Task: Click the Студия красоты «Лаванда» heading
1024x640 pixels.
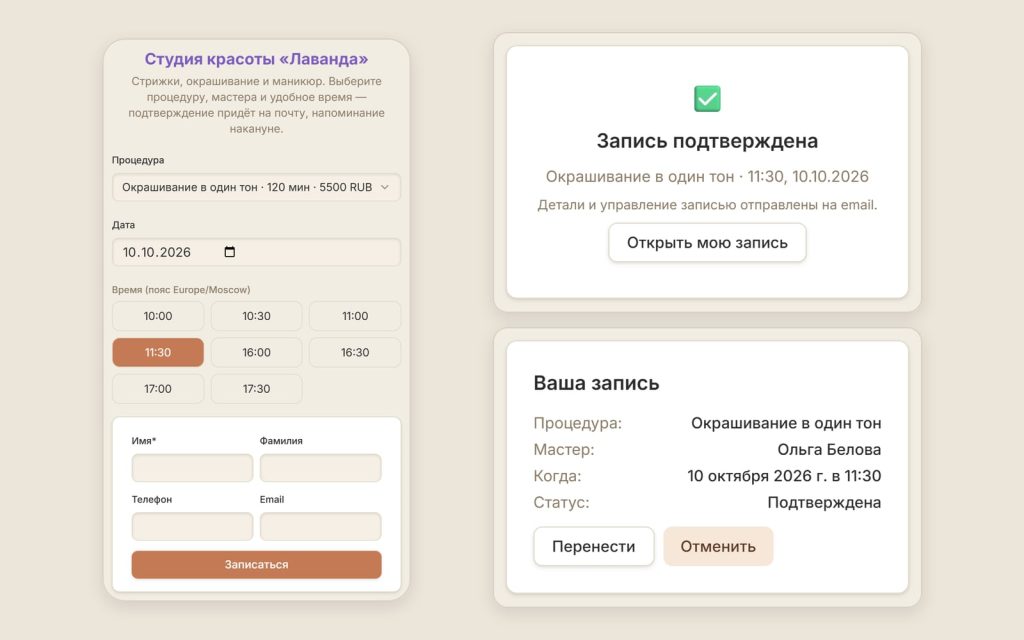Action: [257, 59]
